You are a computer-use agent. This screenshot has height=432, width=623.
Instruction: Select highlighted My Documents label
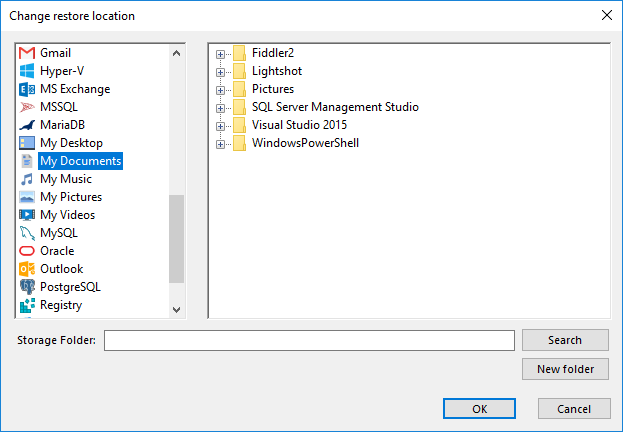(x=80, y=161)
